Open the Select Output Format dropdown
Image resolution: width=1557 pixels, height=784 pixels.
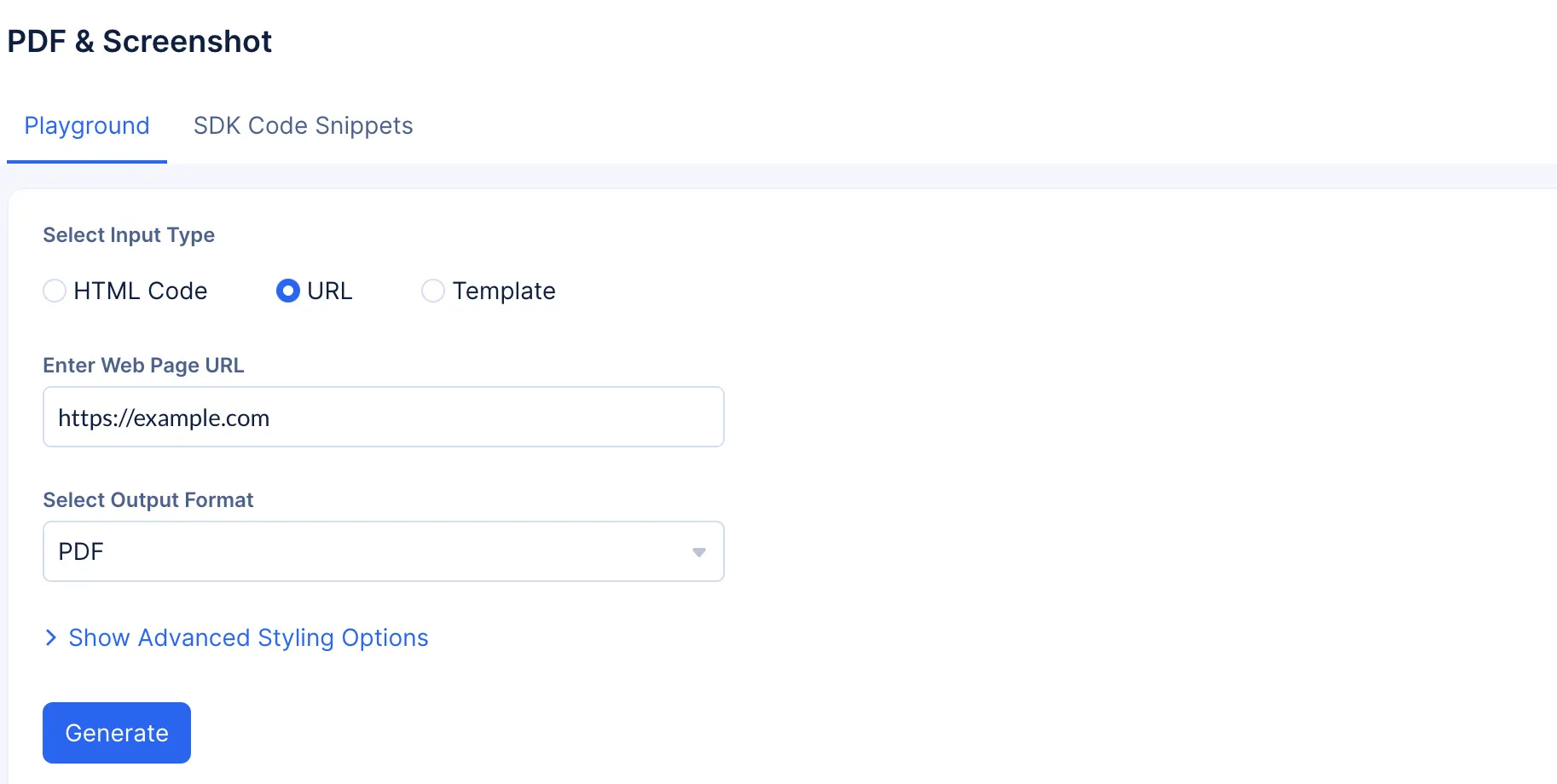tap(384, 551)
